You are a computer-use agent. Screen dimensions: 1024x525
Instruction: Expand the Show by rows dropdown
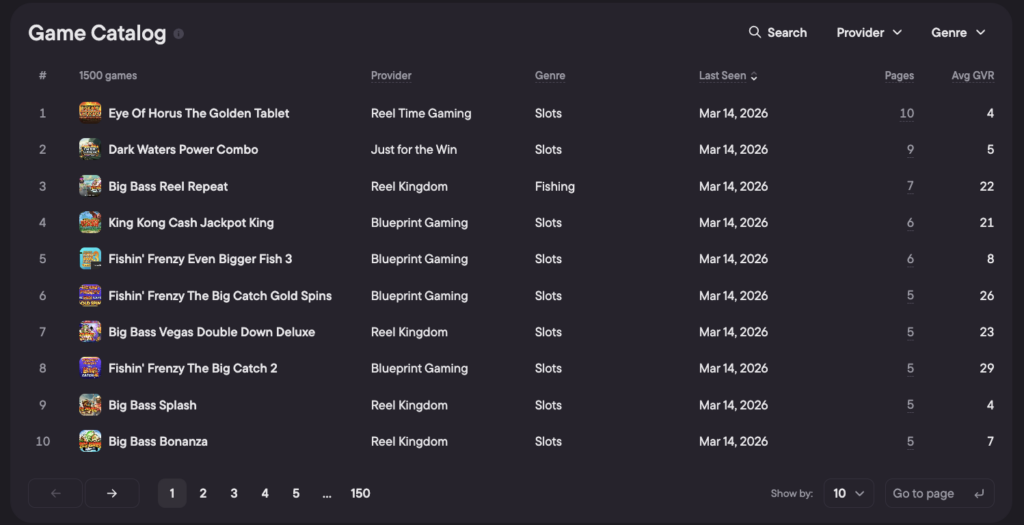pyautogui.click(x=849, y=493)
